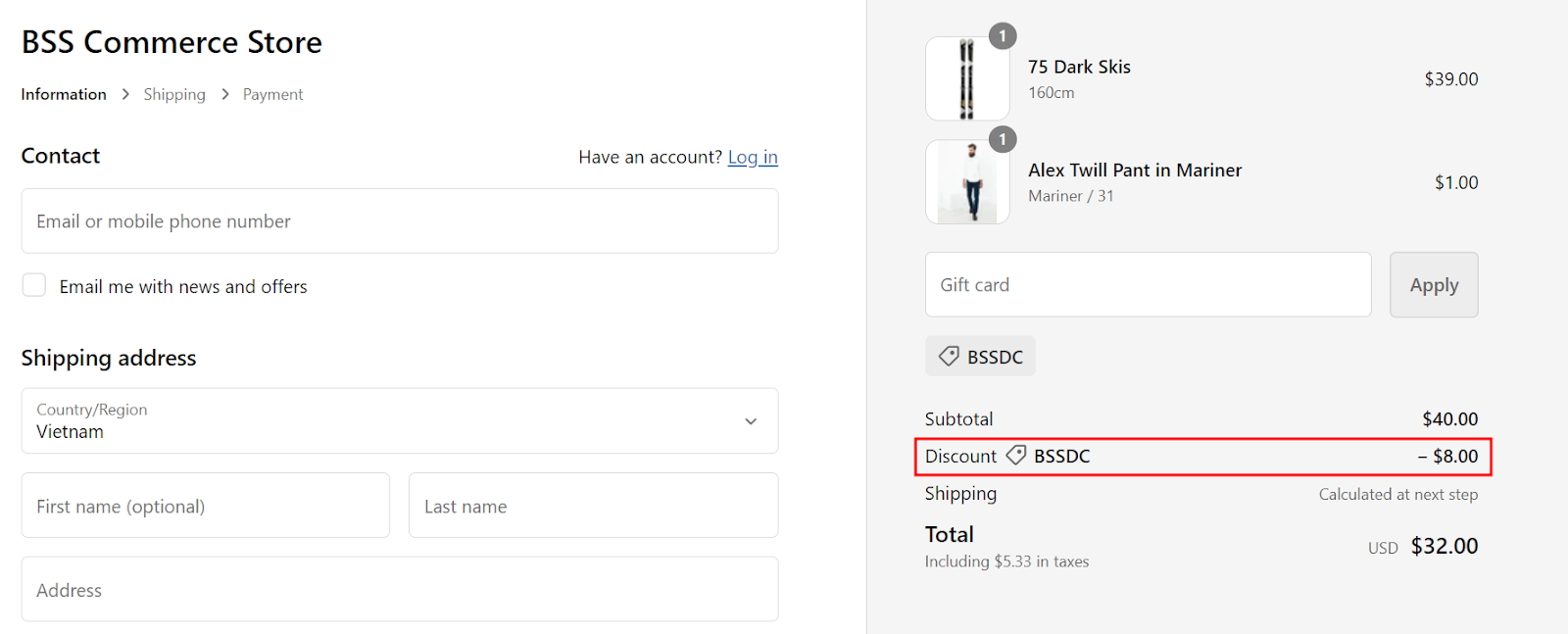Follow the Log in link
This screenshot has width=1568, height=634.
(753, 157)
